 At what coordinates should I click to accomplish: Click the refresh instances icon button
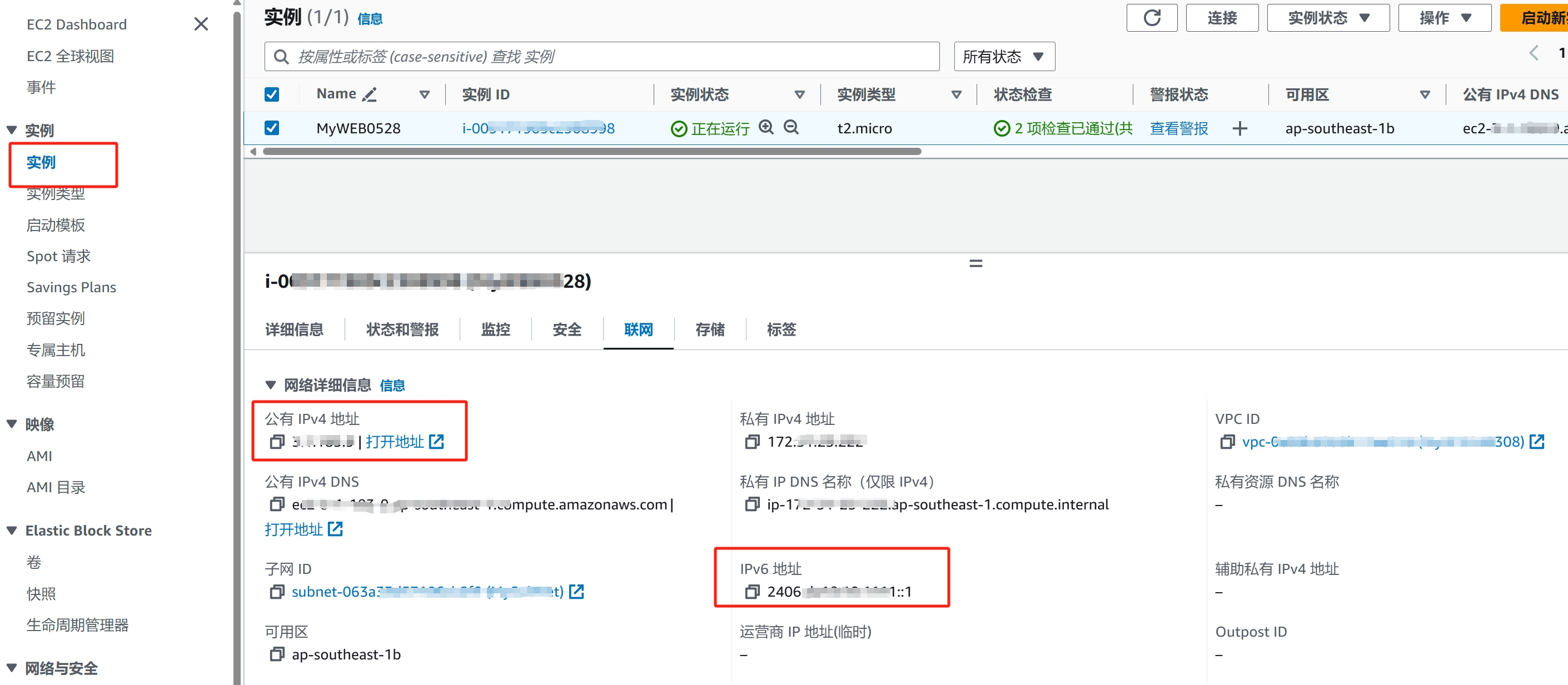coord(1151,18)
